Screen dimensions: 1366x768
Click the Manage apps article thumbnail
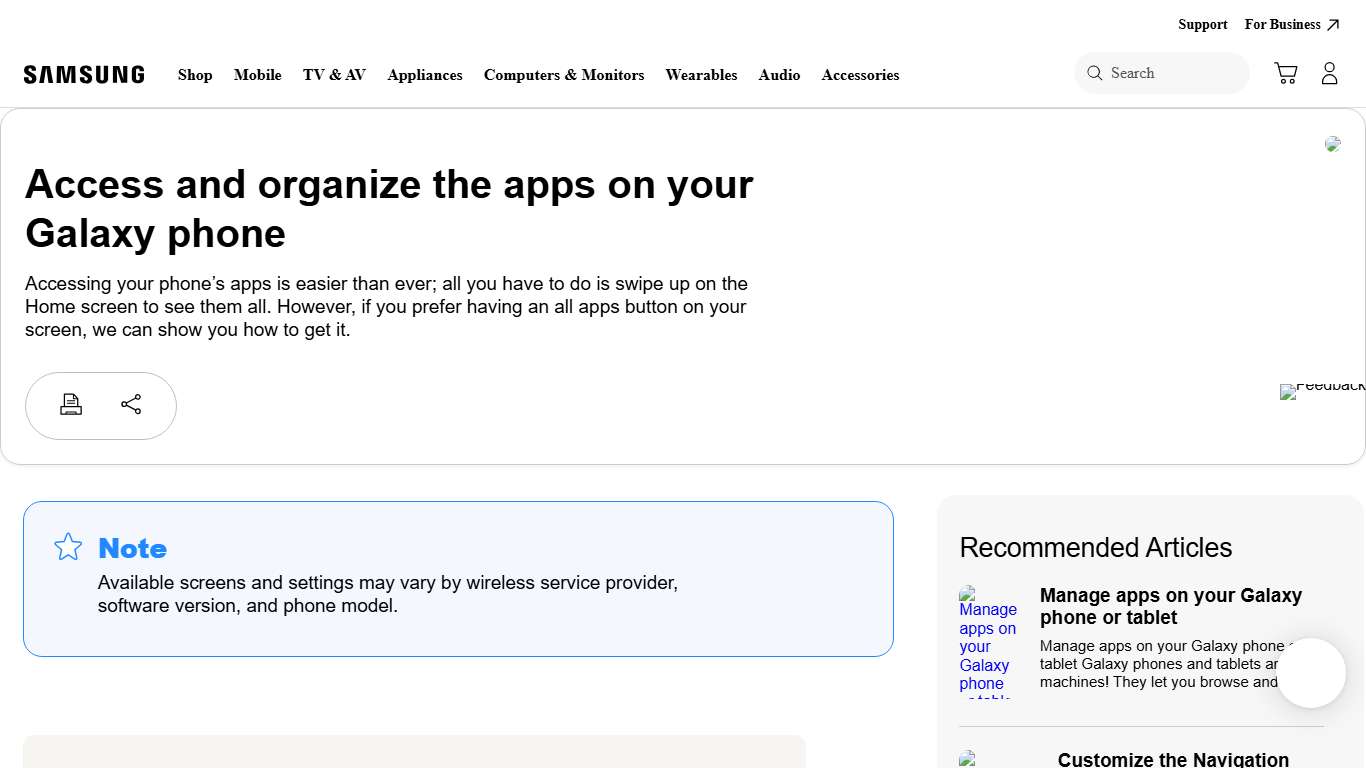[x=988, y=640]
